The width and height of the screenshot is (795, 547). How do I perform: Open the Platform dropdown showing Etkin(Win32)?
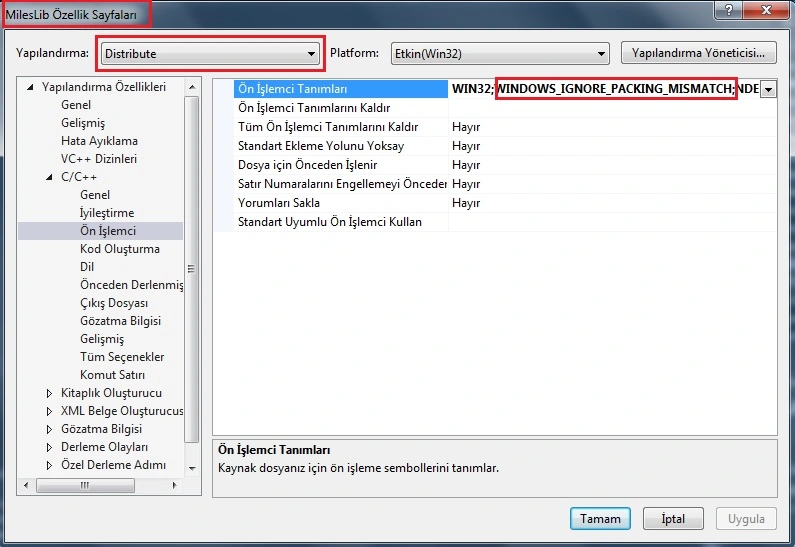495,54
